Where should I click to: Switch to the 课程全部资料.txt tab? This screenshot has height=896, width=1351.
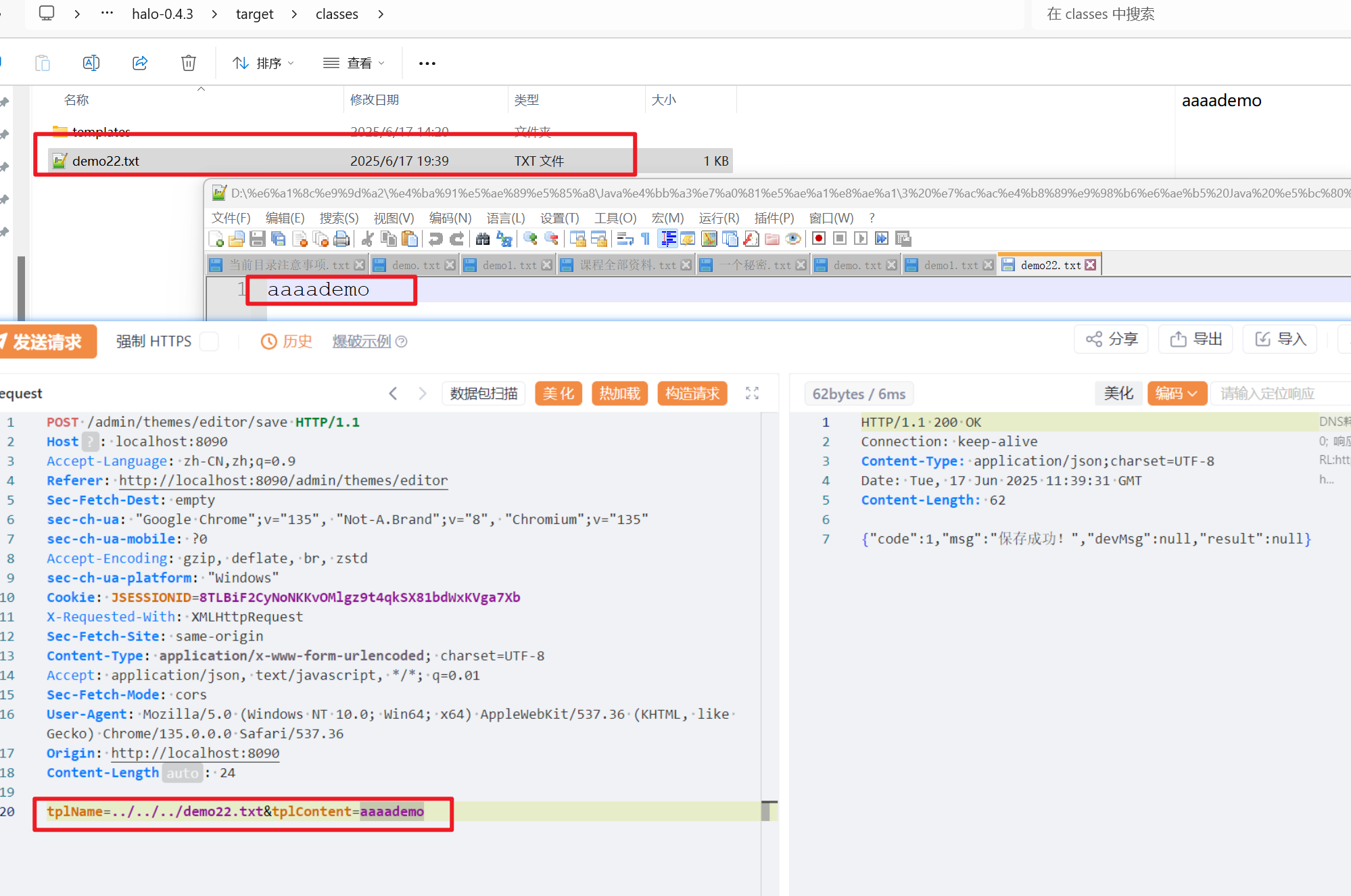(x=626, y=265)
